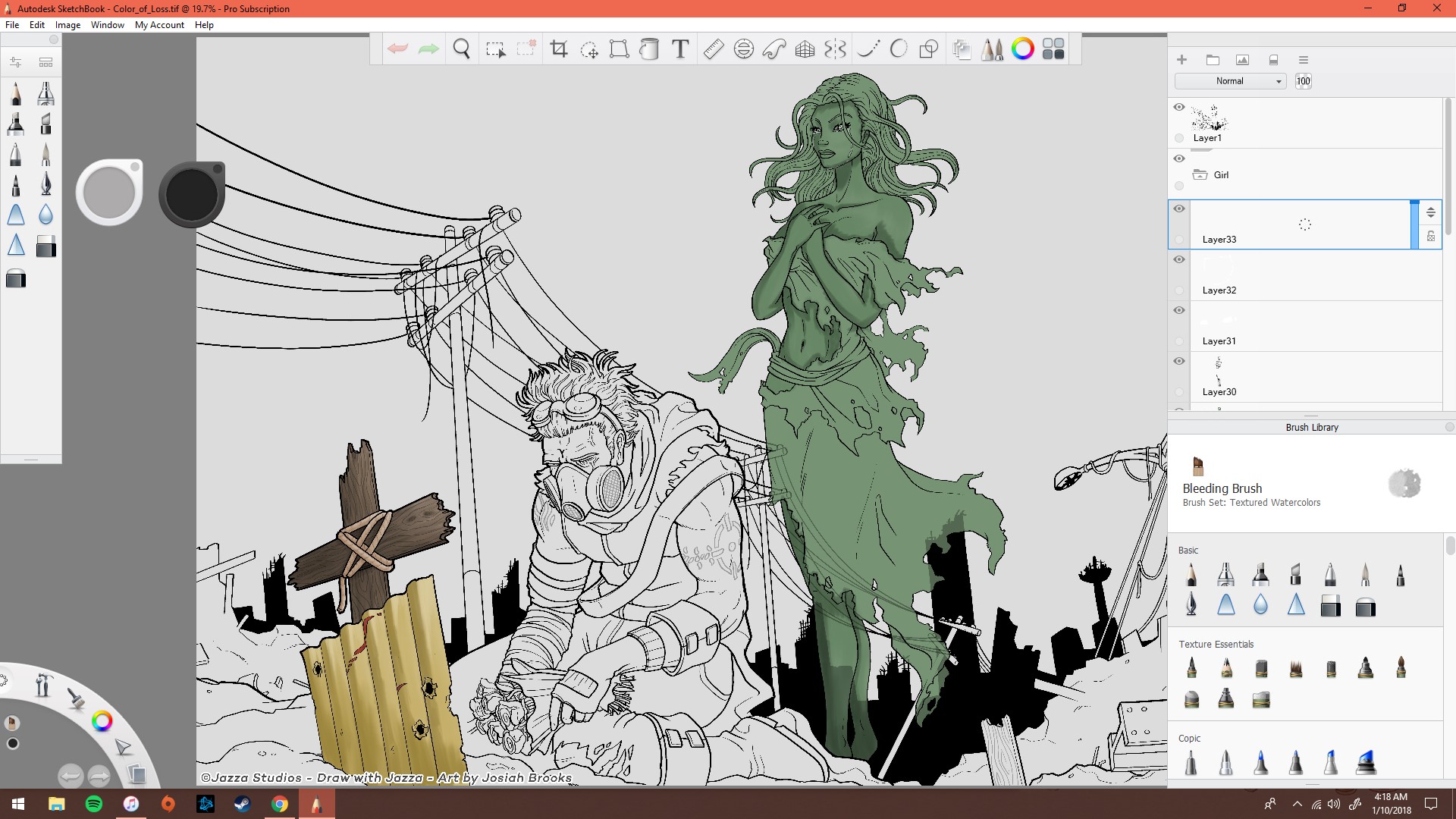This screenshot has width=1456, height=819.
Task: Click Layer33 blue opacity slider bar
Action: [x=1414, y=224]
